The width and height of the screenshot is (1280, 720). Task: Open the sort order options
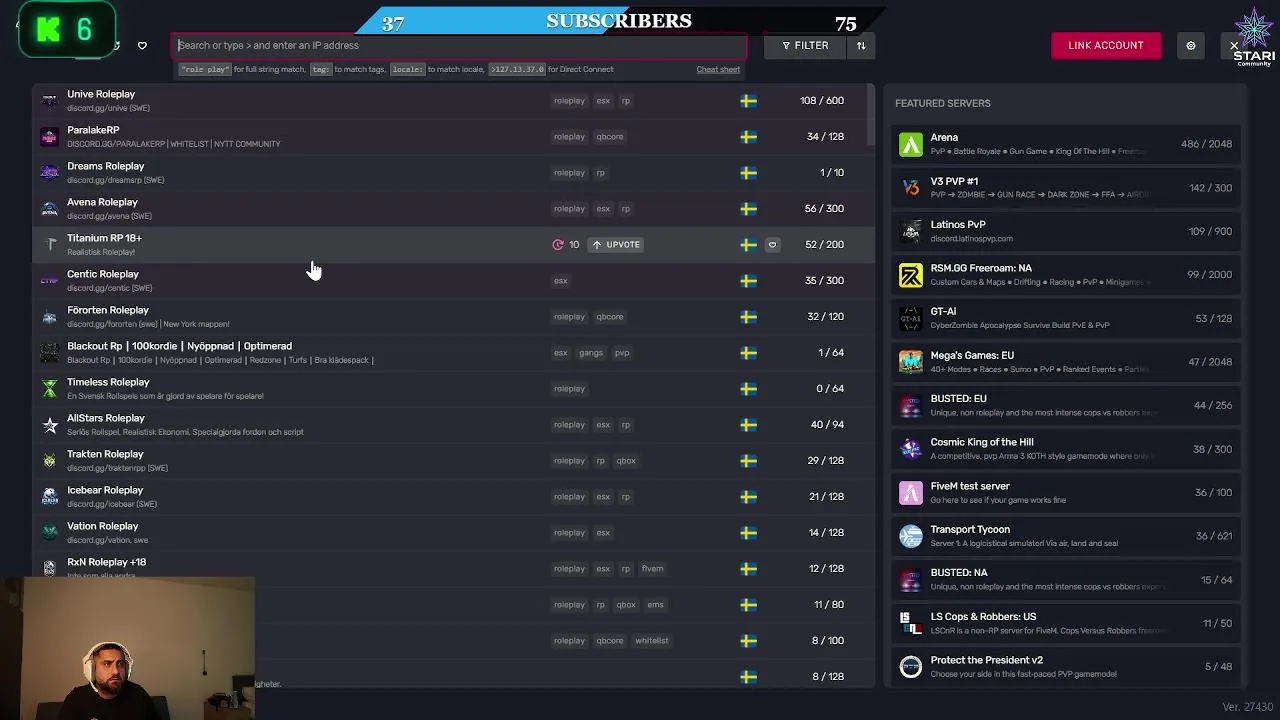[860, 45]
